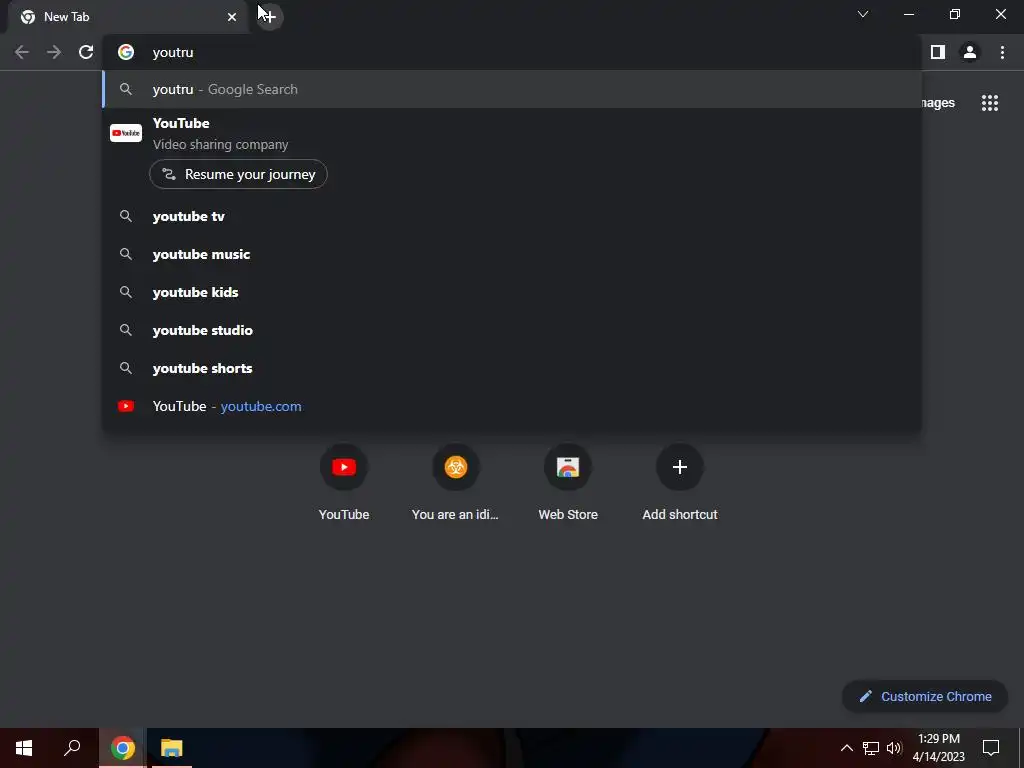Open the notification center icon
1024x768 pixels.
point(991,748)
